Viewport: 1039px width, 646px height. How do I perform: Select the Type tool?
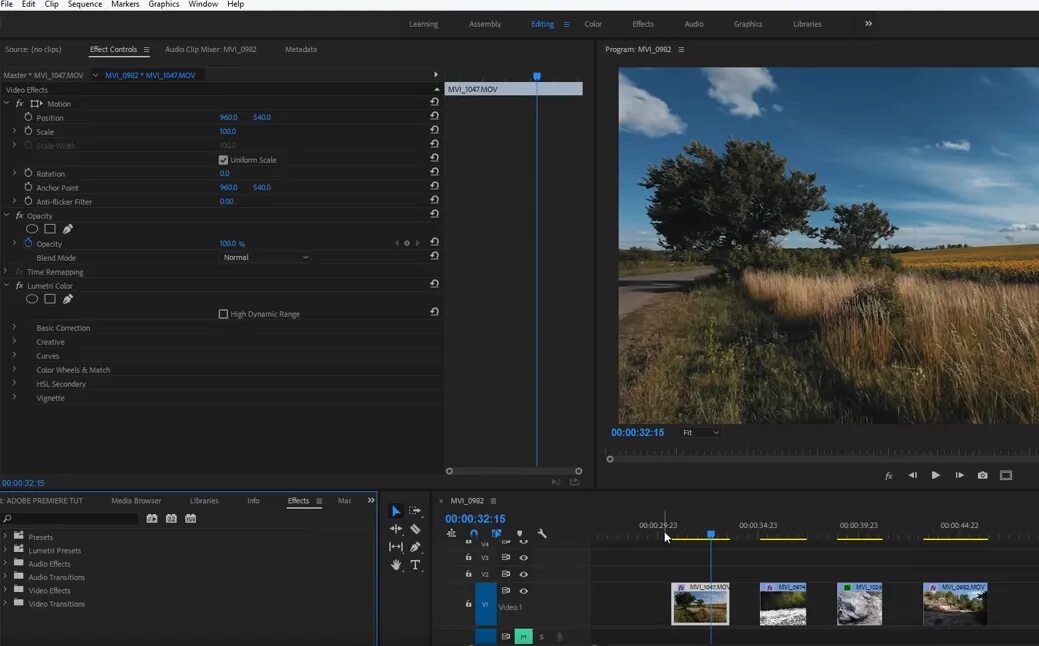pyautogui.click(x=415, y=565)
